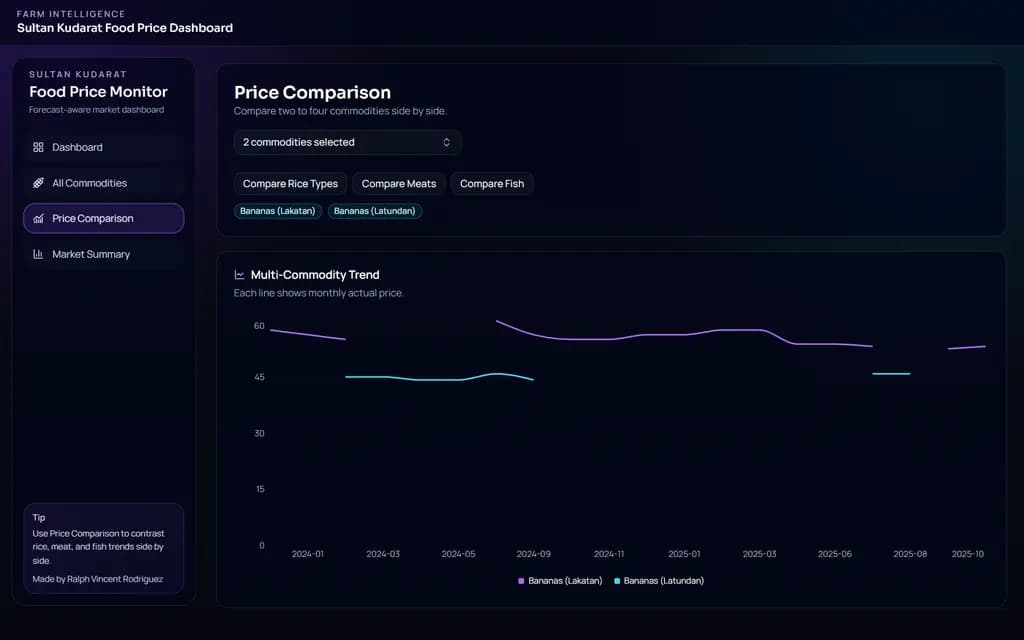Open Market Summary section

pos(104,254)
